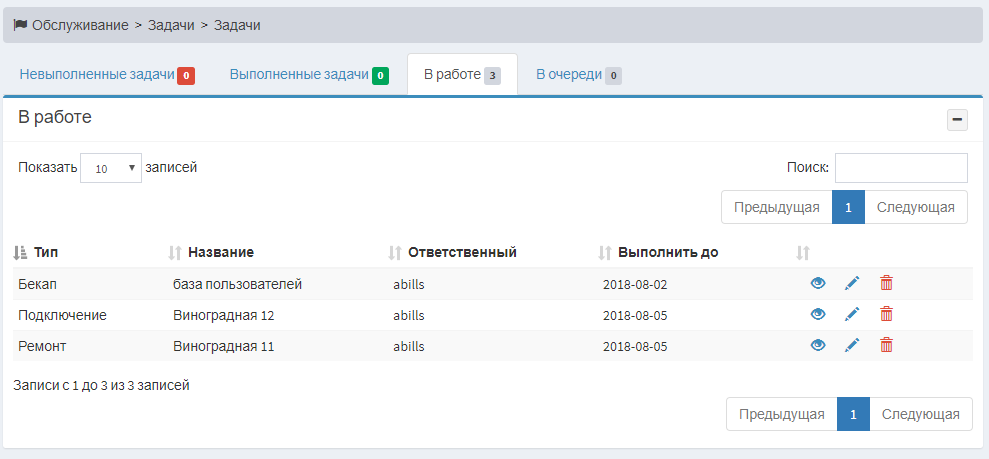The width and height of the screenshot is (989, 459).
Task: Delete the Ремонт task using trash icon
Action: 886,345
